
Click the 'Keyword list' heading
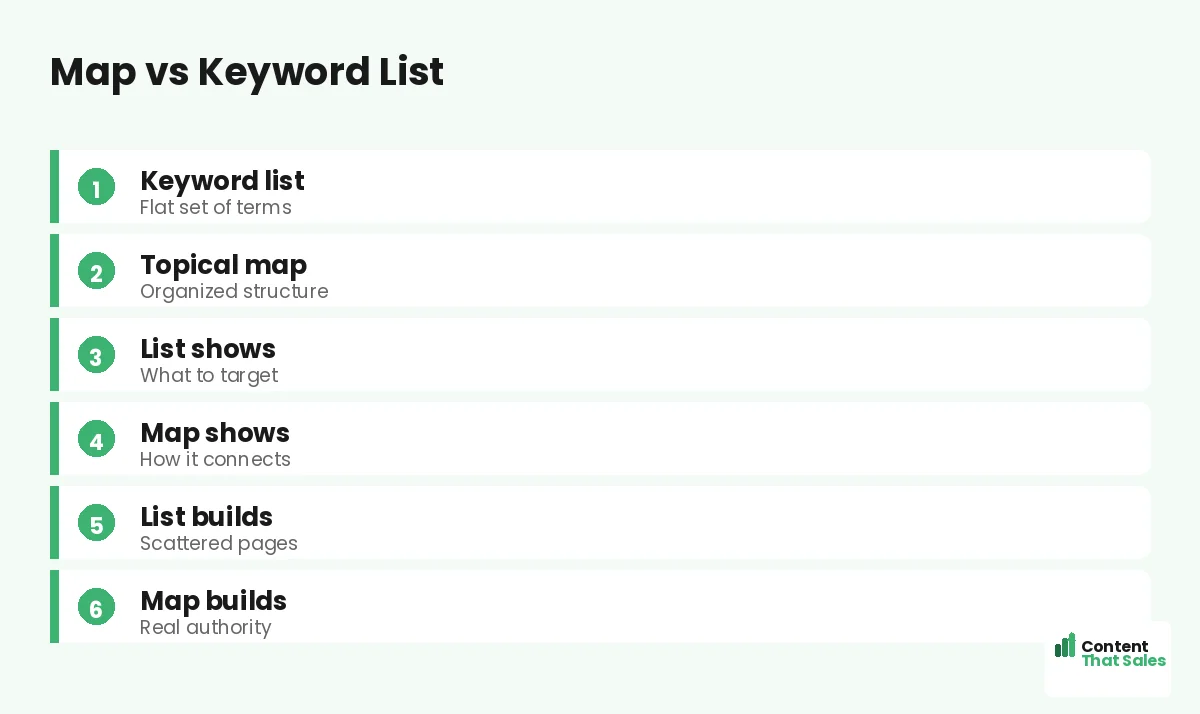222,181
